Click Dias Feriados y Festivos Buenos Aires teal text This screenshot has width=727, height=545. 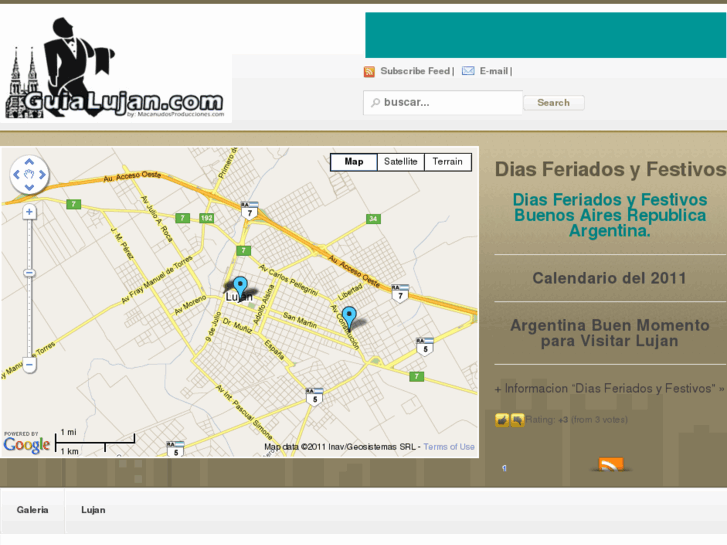click(610, 215)
